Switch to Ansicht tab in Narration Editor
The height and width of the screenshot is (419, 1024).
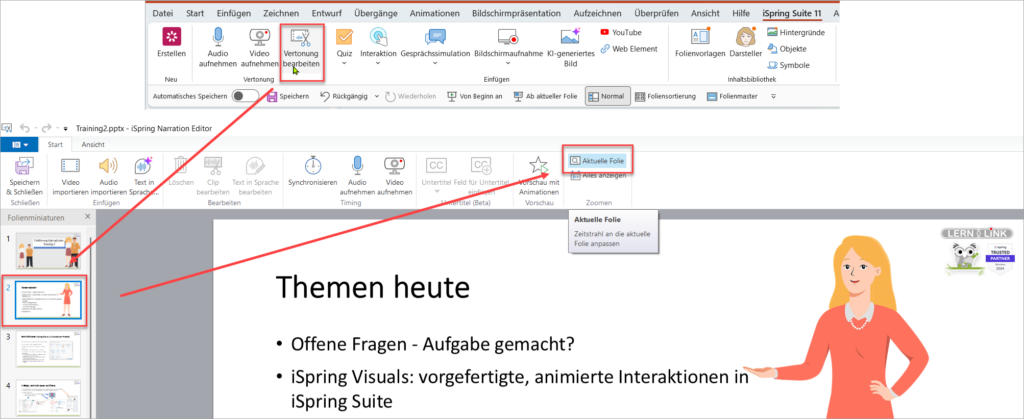pos(93,145)
